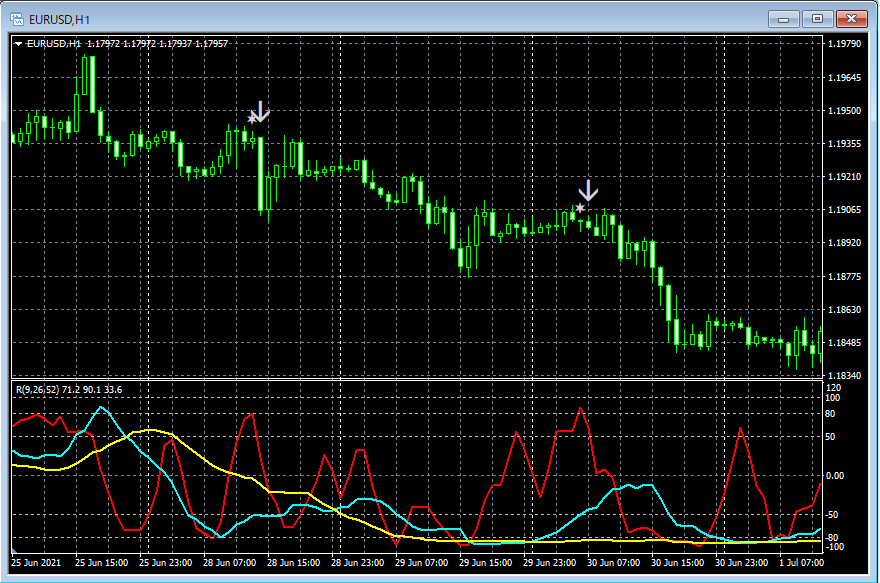Click the 1.19790 price on the scale

(x=845, y=44)
